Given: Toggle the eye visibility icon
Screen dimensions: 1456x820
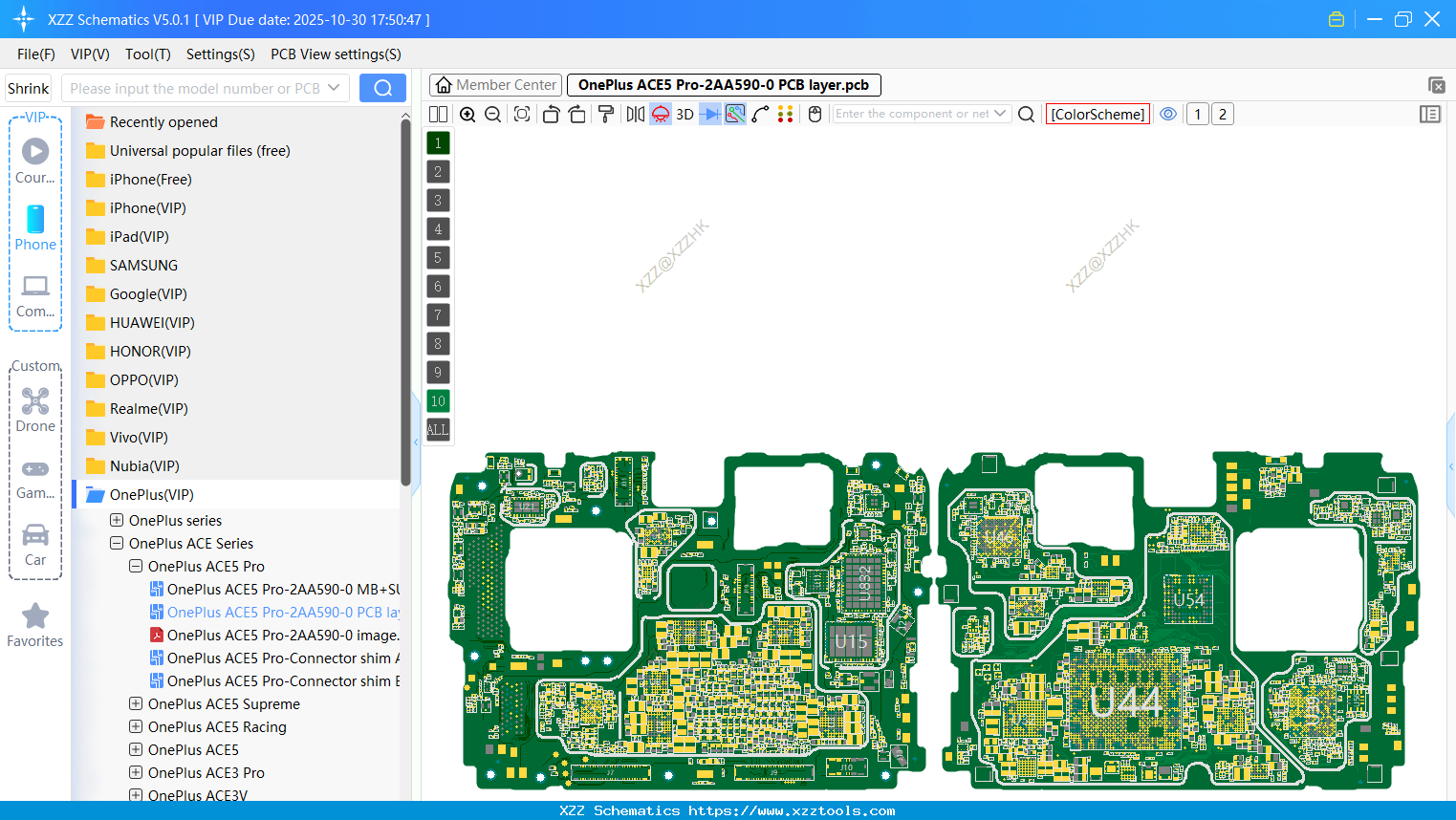Looking at the screenshot, I should (1168, 114).
